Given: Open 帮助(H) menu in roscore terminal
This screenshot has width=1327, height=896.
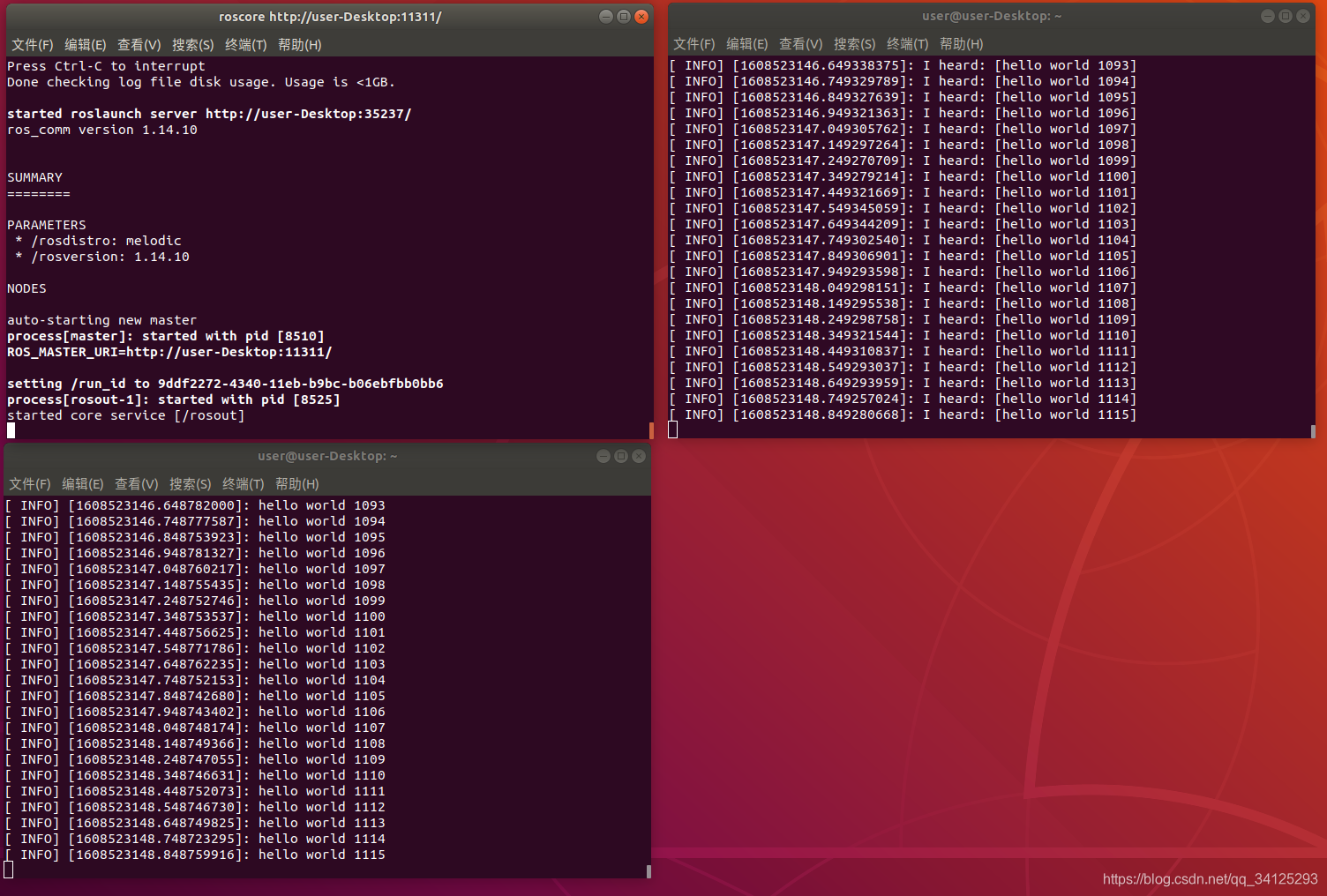Looking at the screenshot, I should (x=300, y=45).
